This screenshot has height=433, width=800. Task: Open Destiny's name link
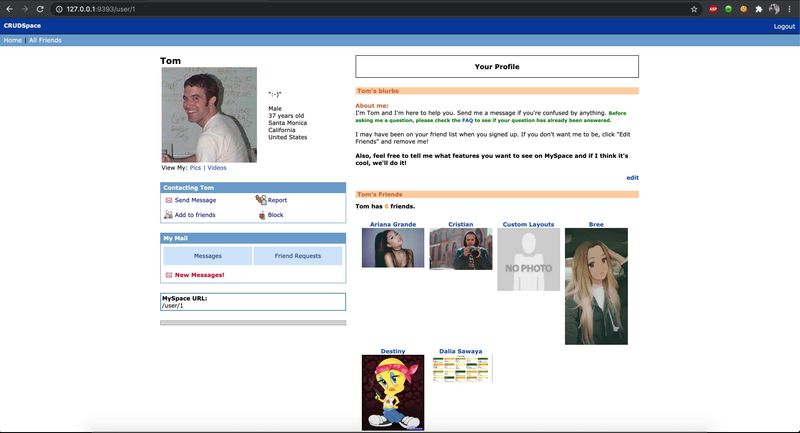393,351
